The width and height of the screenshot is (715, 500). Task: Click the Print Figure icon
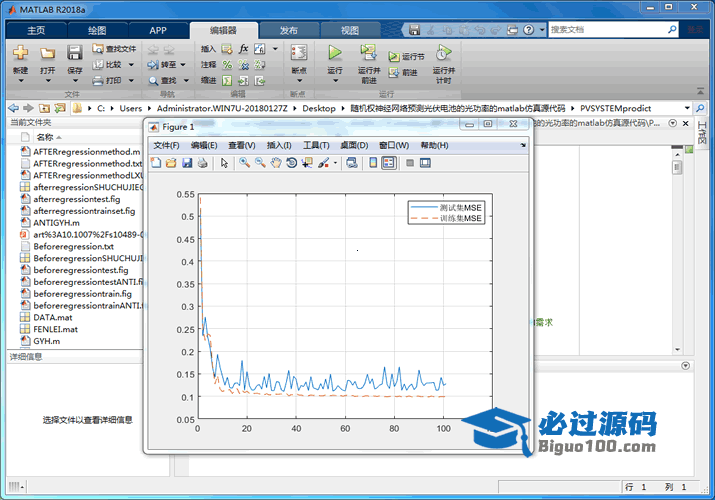202,163
